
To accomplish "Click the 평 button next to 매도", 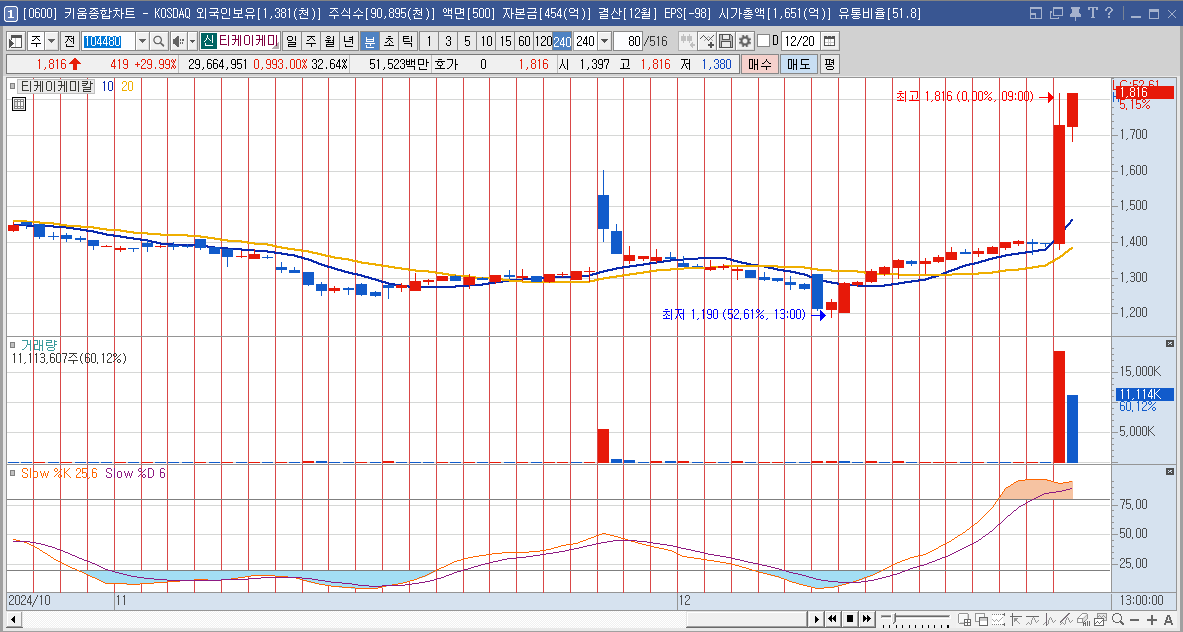I will click(828, 65).
